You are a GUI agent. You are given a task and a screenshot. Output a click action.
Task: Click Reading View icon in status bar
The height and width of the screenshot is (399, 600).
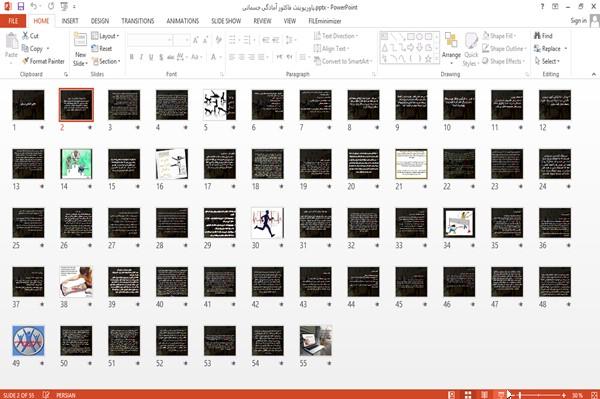484,395
